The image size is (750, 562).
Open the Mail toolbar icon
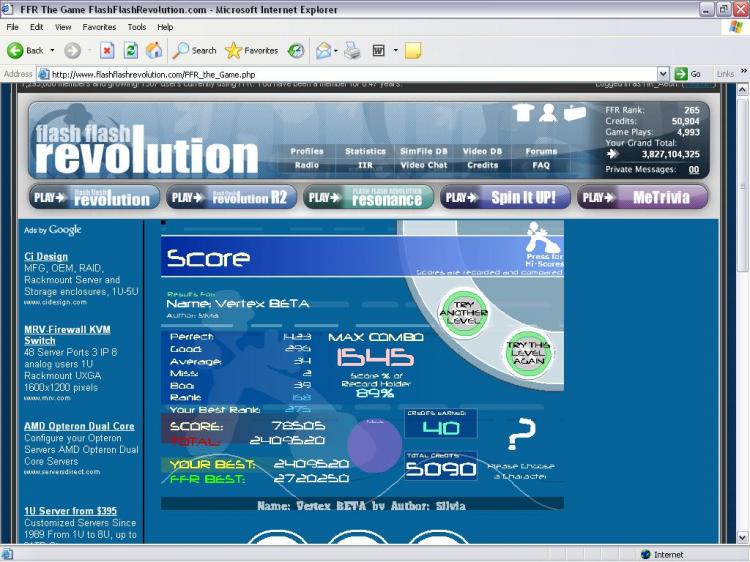click(323, 50)
